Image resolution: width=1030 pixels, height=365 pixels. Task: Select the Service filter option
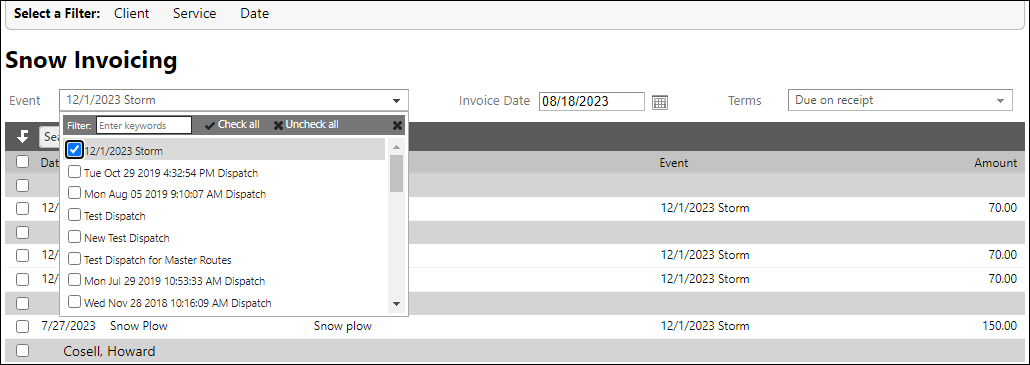click(194, 13)
